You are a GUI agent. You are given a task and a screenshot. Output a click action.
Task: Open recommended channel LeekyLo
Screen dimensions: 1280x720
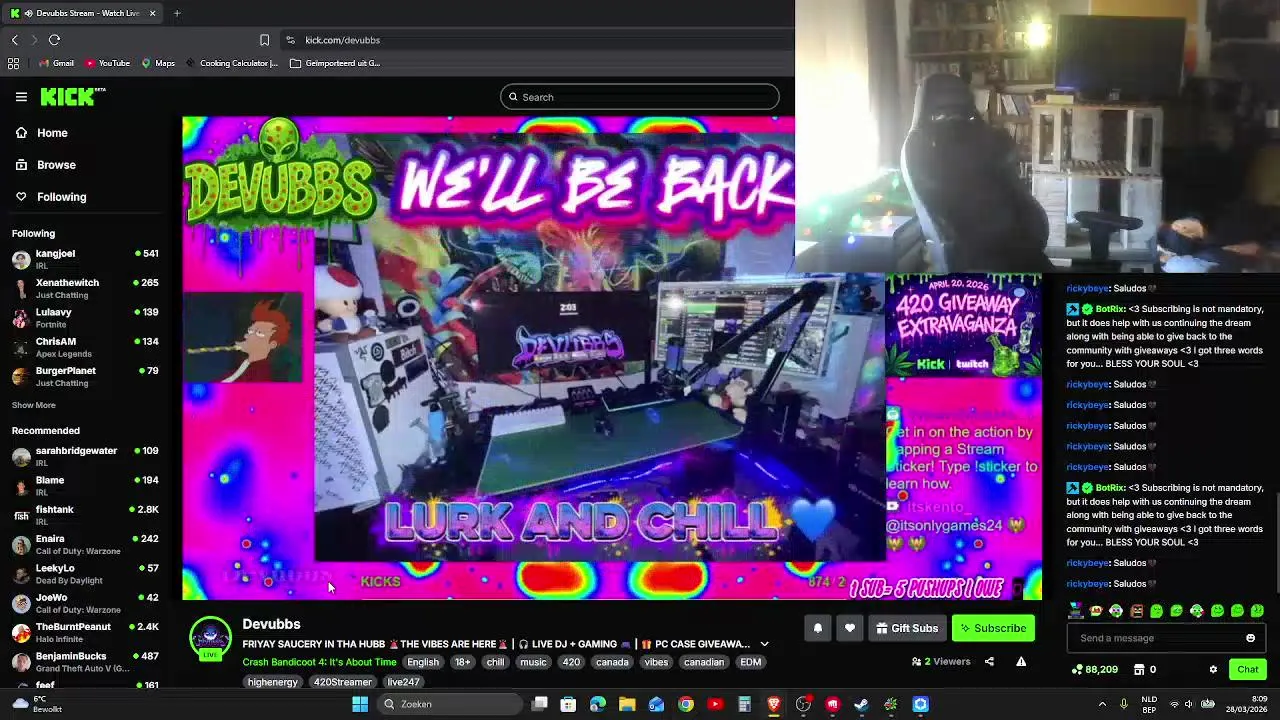pos(86,574)
